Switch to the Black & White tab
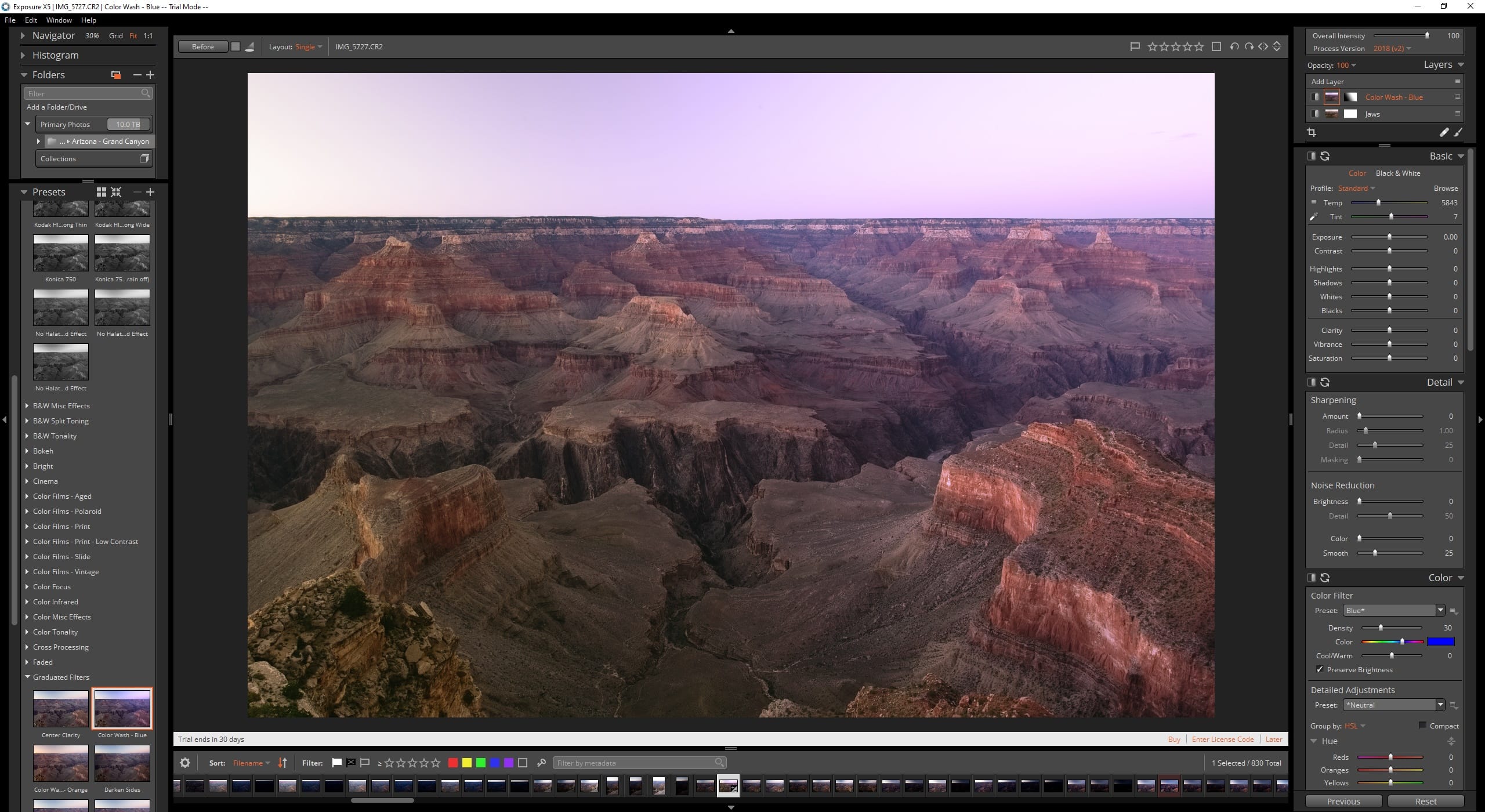Screen dimensions: 1485x812 (1397, 173)
